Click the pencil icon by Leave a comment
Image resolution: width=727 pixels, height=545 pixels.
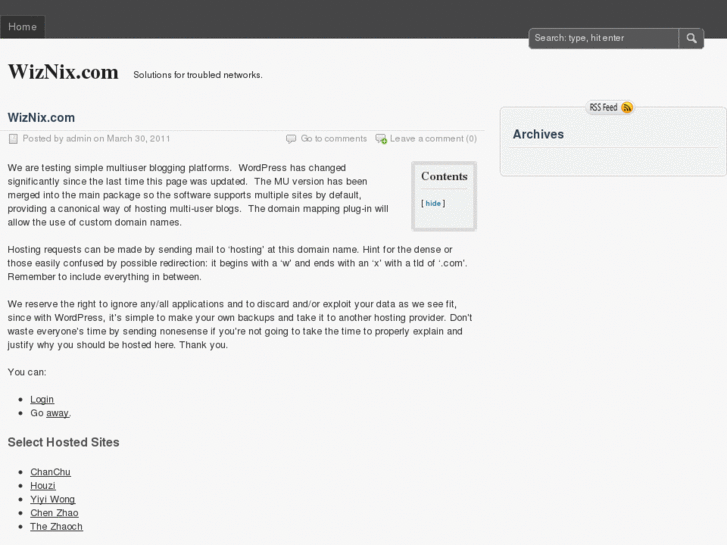tap(381, 139)
